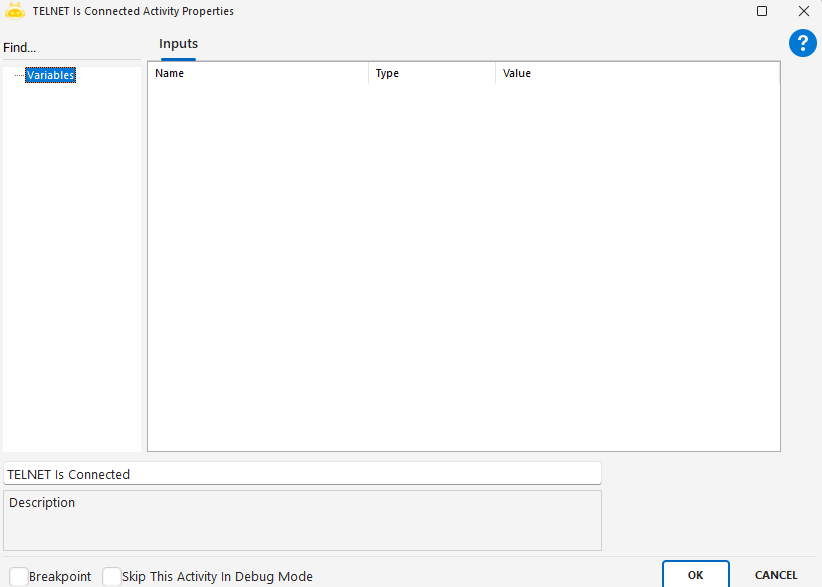
Task: Click divider between Type and Value columns
Action: (495, 73)
